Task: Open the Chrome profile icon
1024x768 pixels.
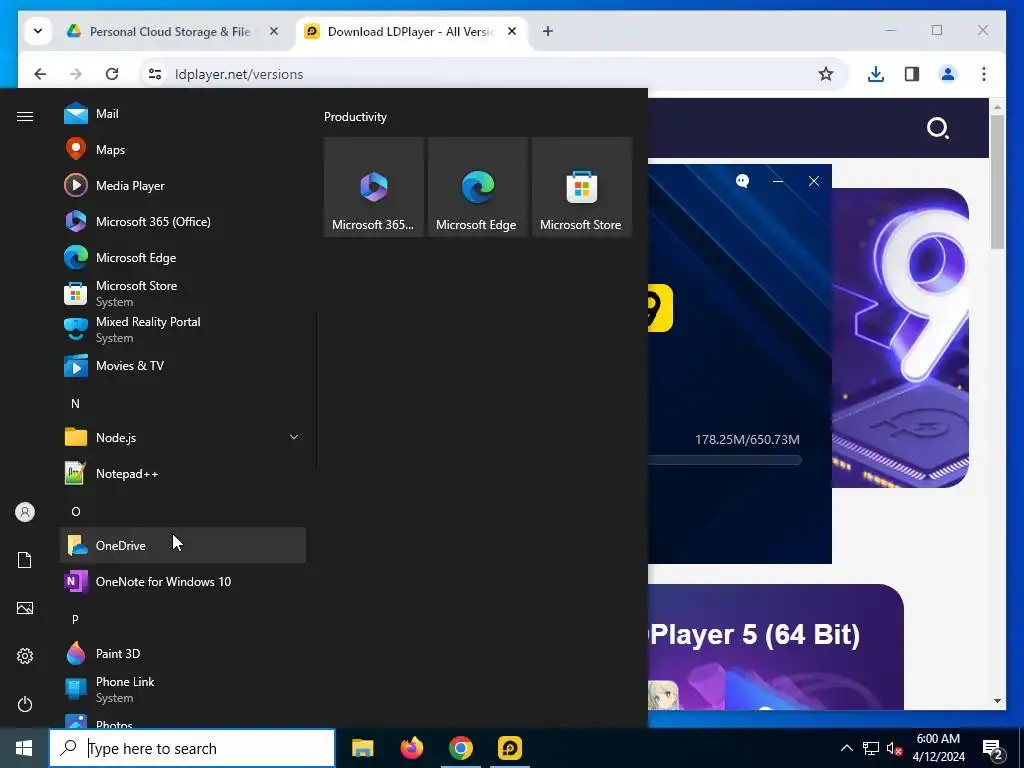Action: pos(948,74)
